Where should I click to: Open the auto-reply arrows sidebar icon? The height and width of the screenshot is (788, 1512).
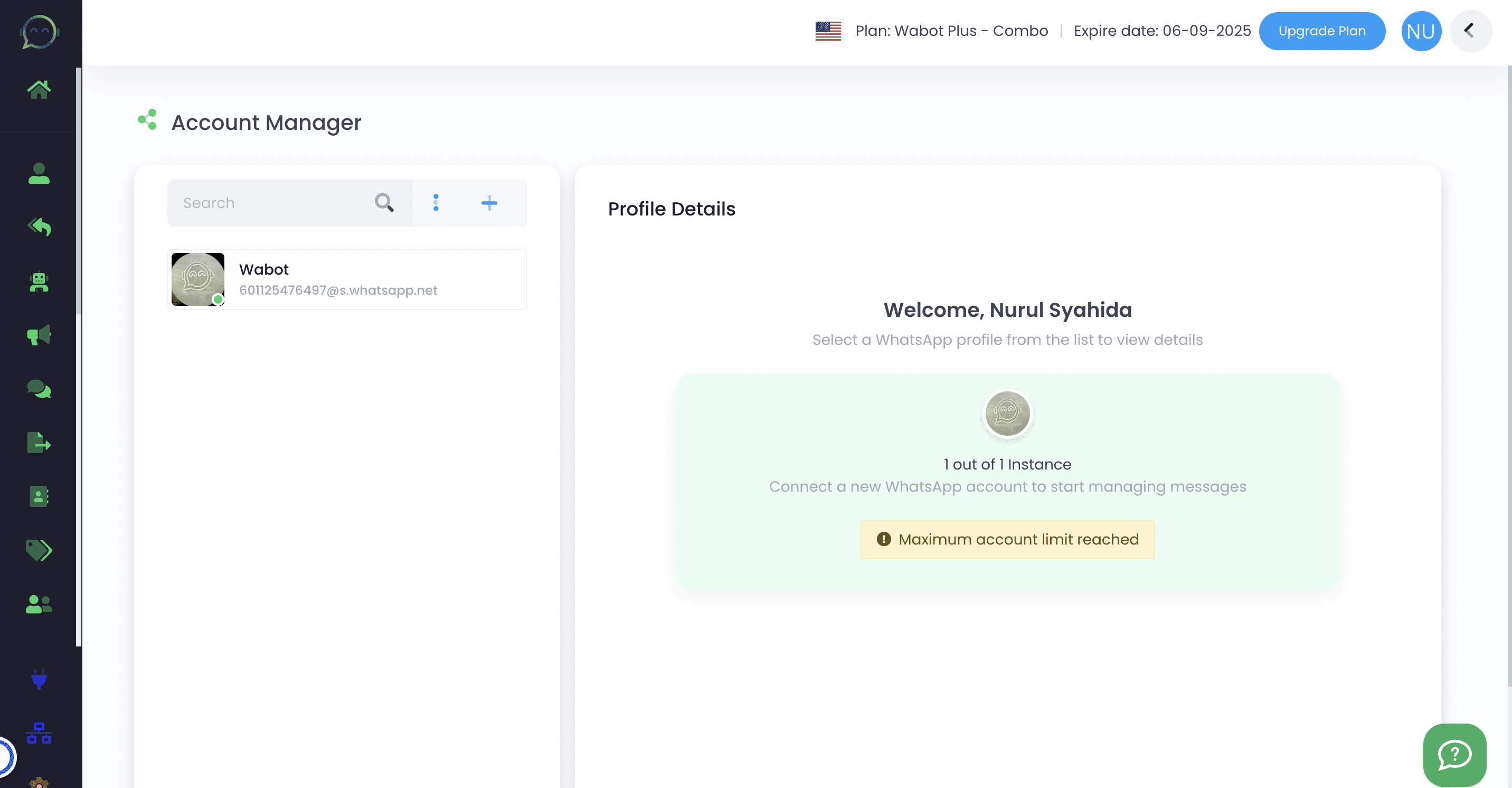(x=39, y=227)
